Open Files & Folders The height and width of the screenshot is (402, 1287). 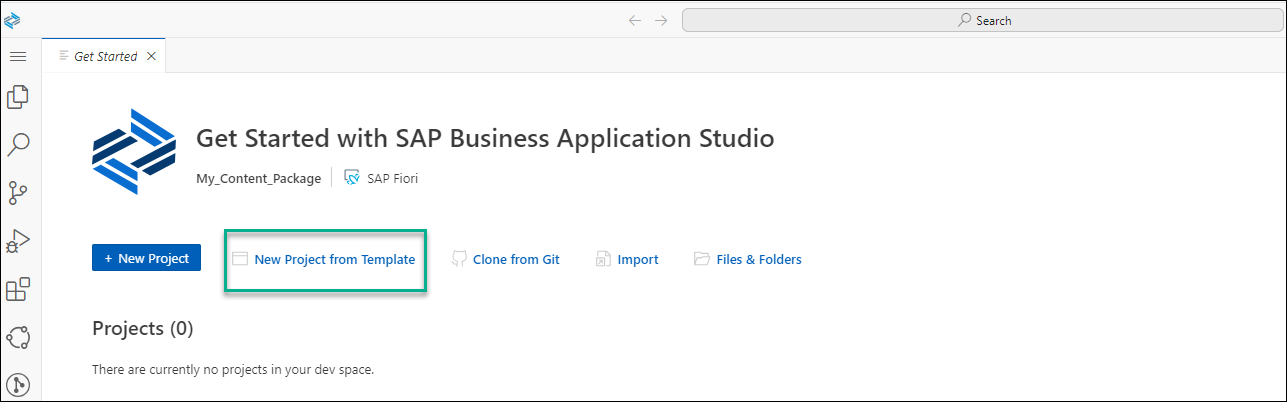[x=759, y=259]
